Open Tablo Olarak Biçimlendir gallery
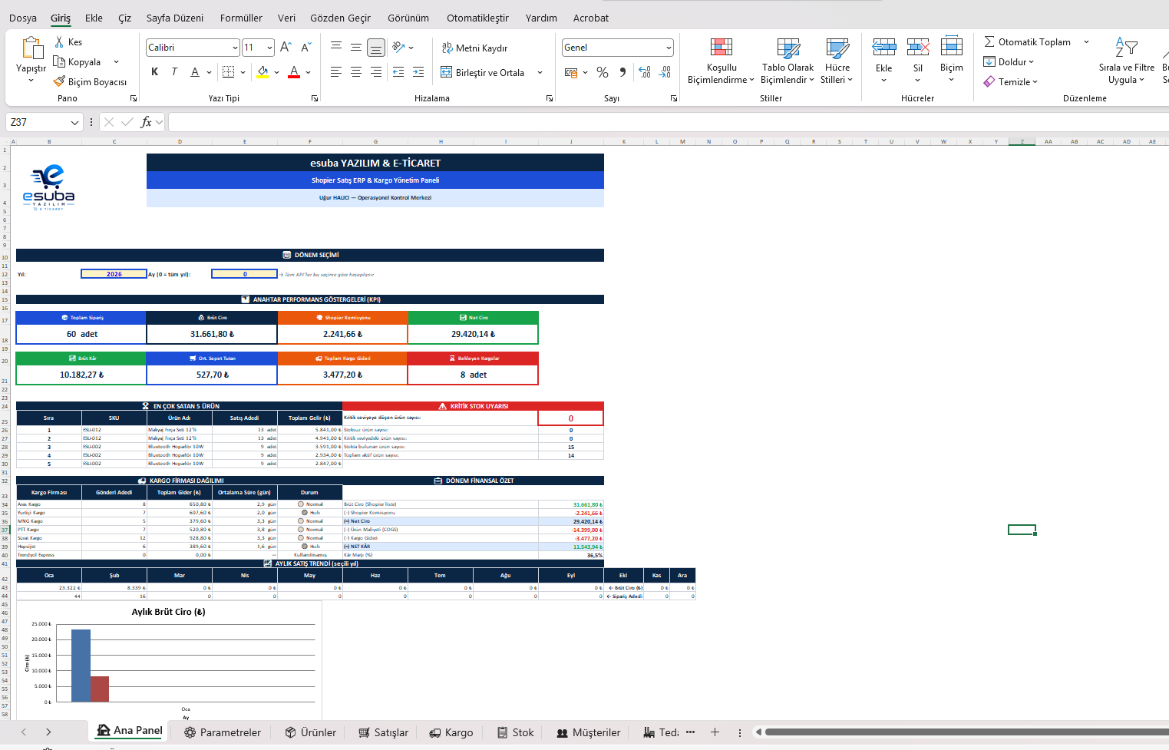The image size is (1169, 750). point(787,60)
